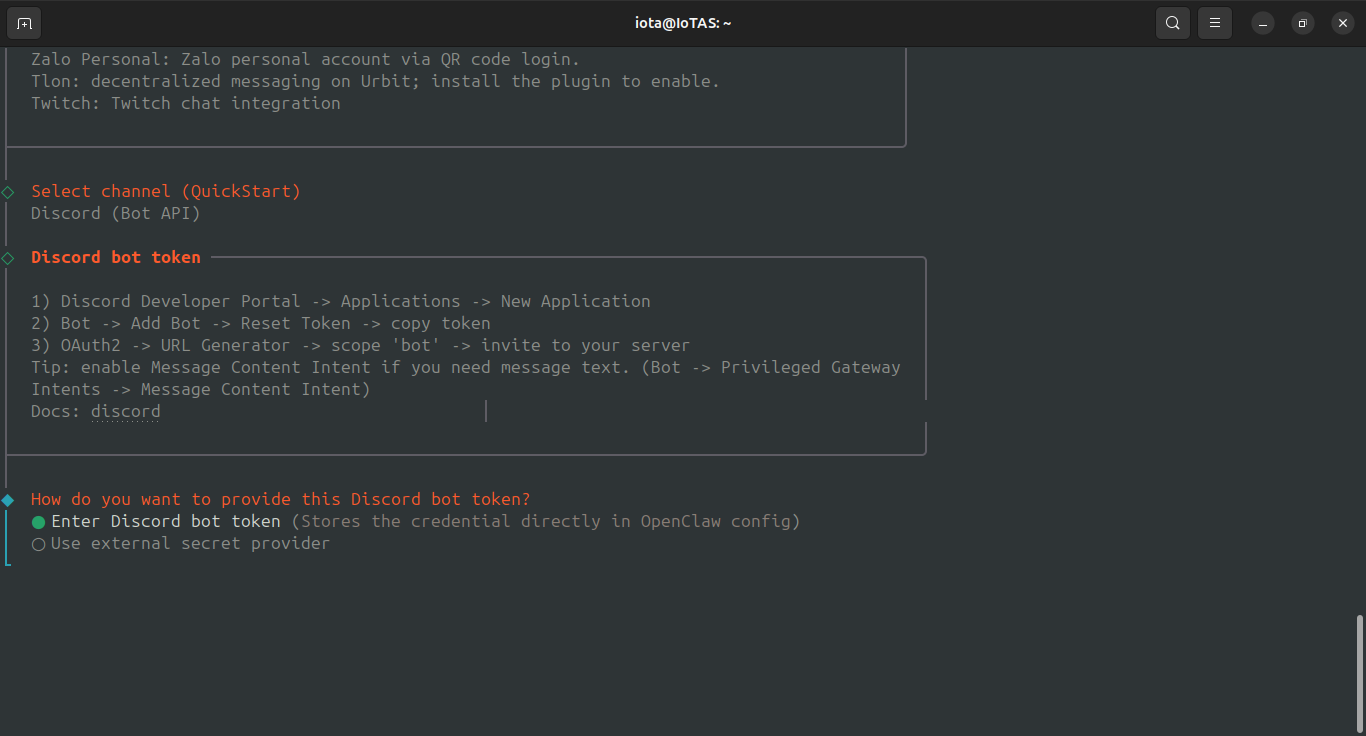Click the Discord bot token heading
Viewport: 1366px width, 736px height.
(x=116, y=257)
